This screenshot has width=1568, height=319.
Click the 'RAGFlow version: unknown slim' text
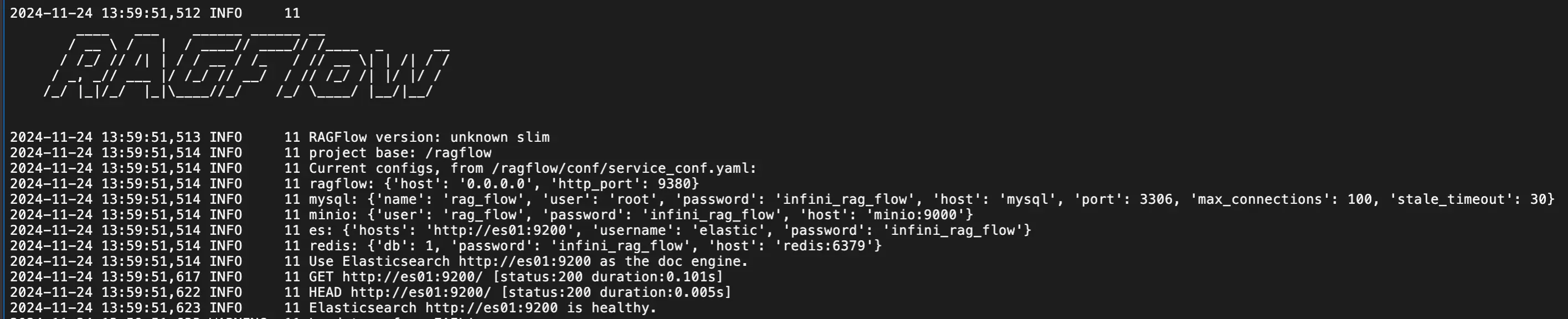coord(429,137)
